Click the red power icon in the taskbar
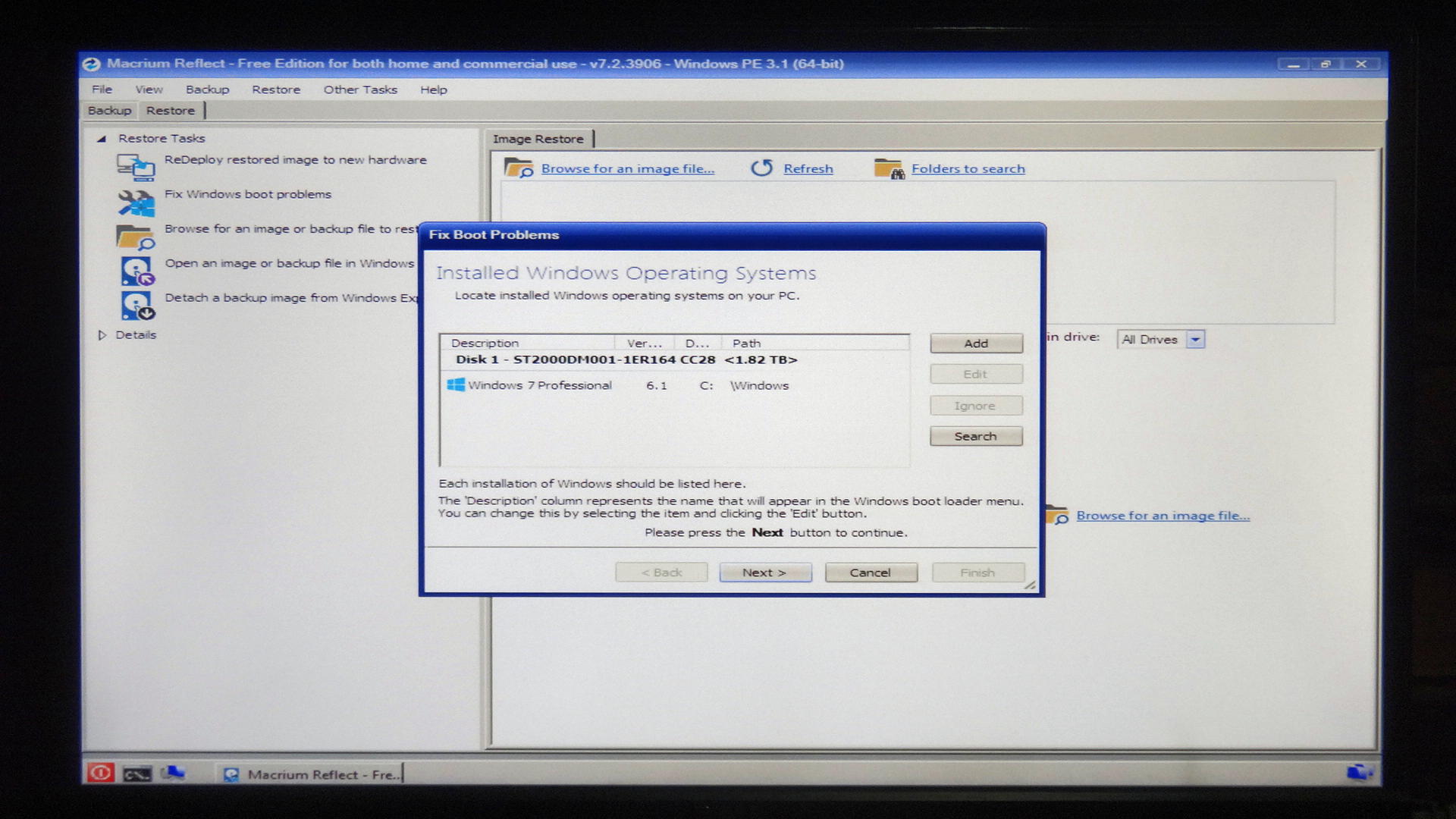The height and width of the screenshot is (819, 1456). coord(100,772)
